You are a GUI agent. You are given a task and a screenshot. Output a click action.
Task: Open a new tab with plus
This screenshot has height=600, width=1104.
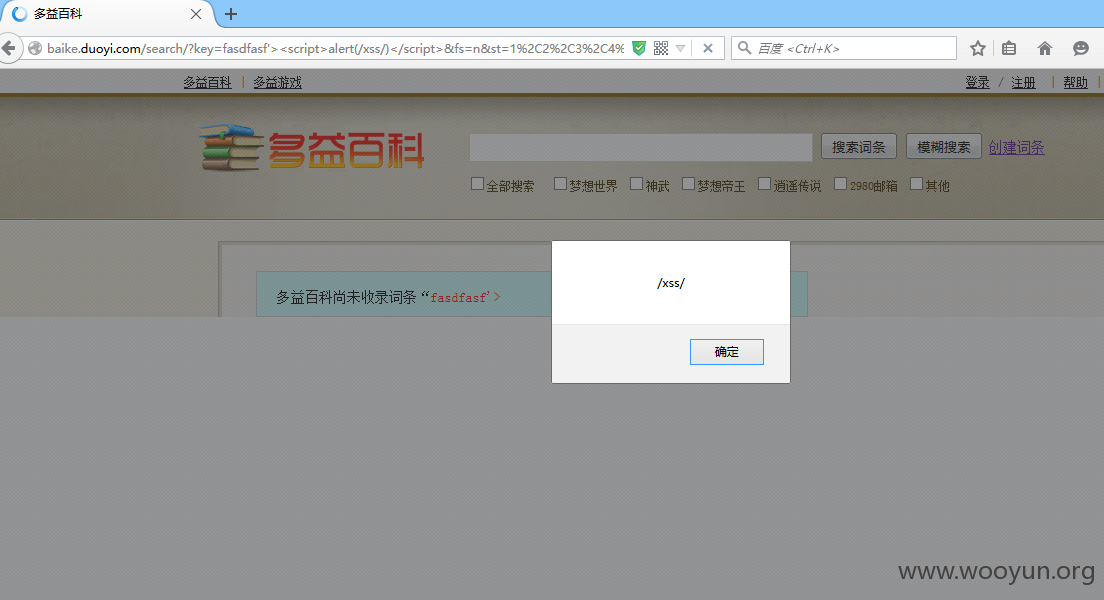[231, 13]
